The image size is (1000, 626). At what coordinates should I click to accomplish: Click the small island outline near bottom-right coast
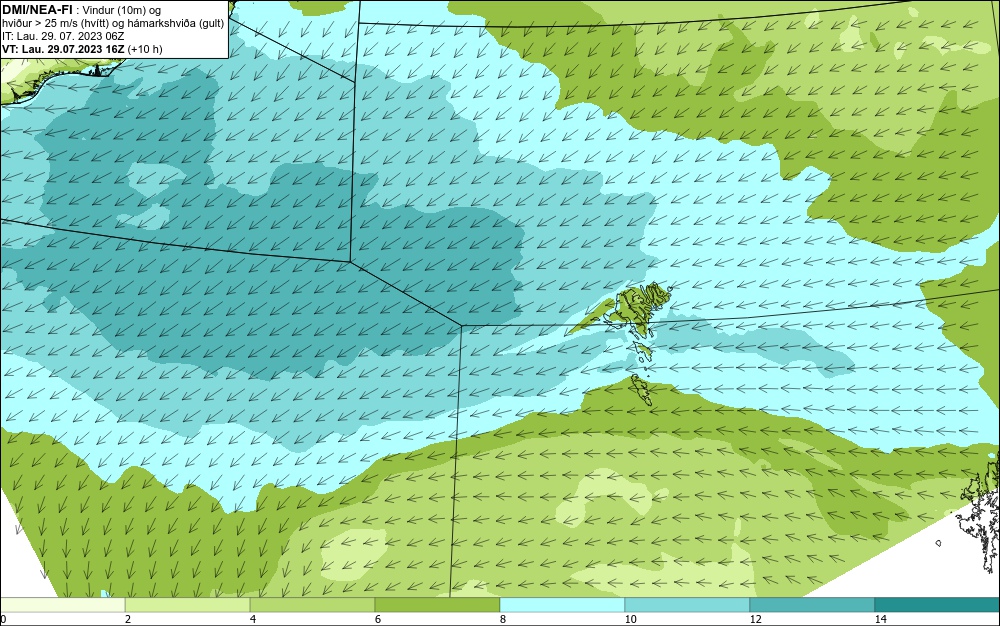tap(939, 543)
